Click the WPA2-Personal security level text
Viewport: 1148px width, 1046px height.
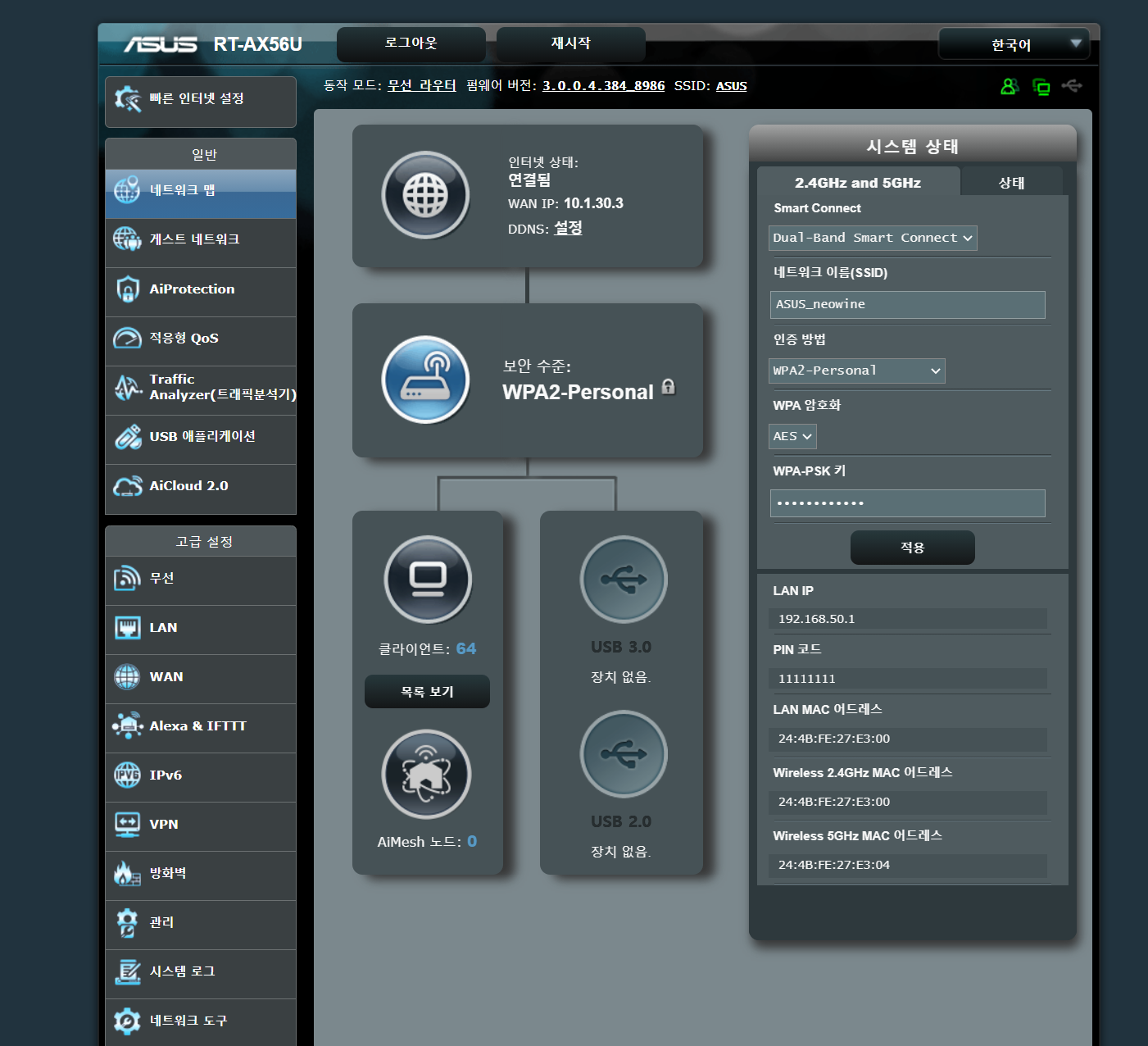pyautogui.click(x=578, y=392)
